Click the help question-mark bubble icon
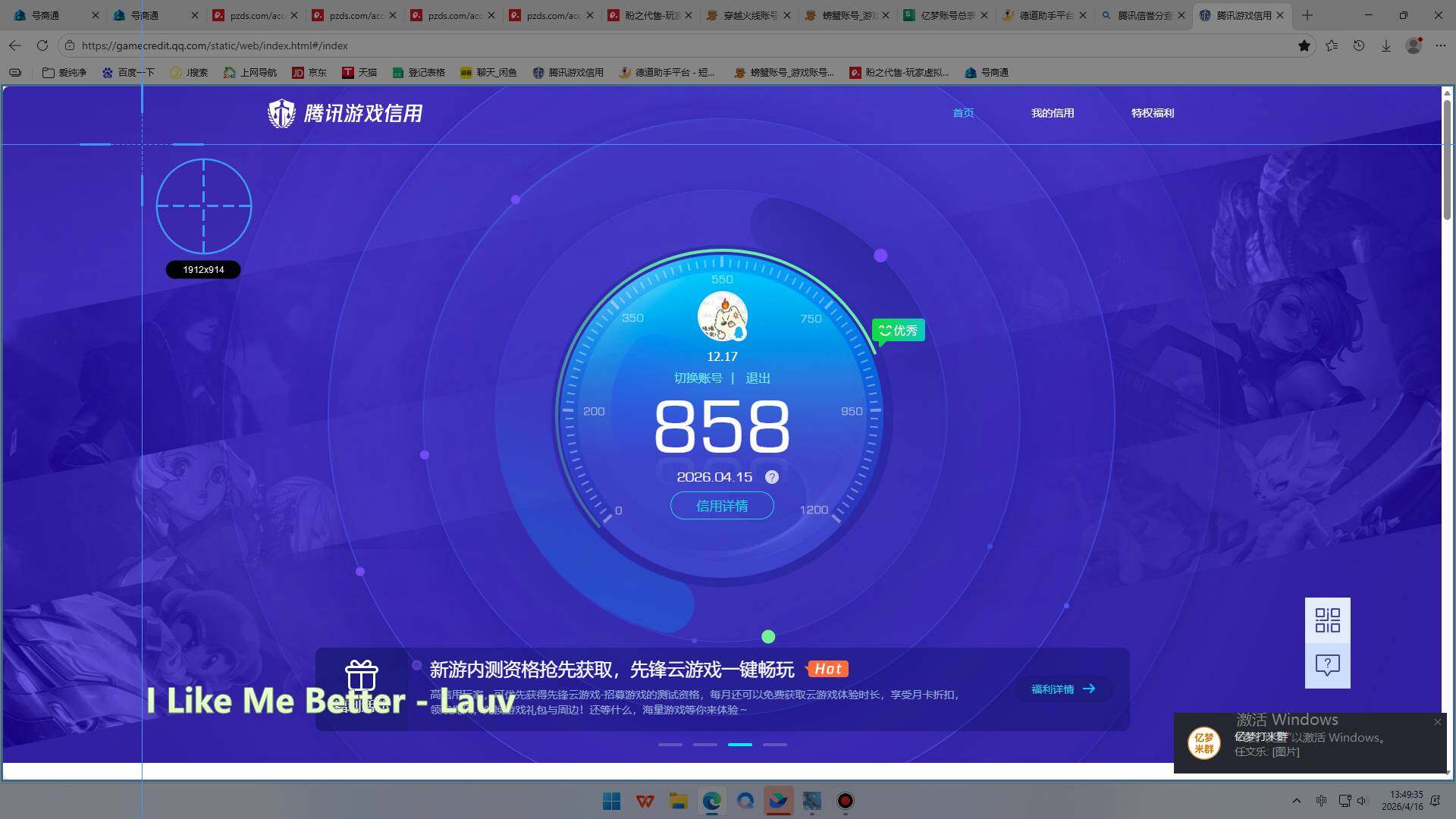Image resolution: width=1456 pixels, height=819 pixels. tap(1328, 665)
